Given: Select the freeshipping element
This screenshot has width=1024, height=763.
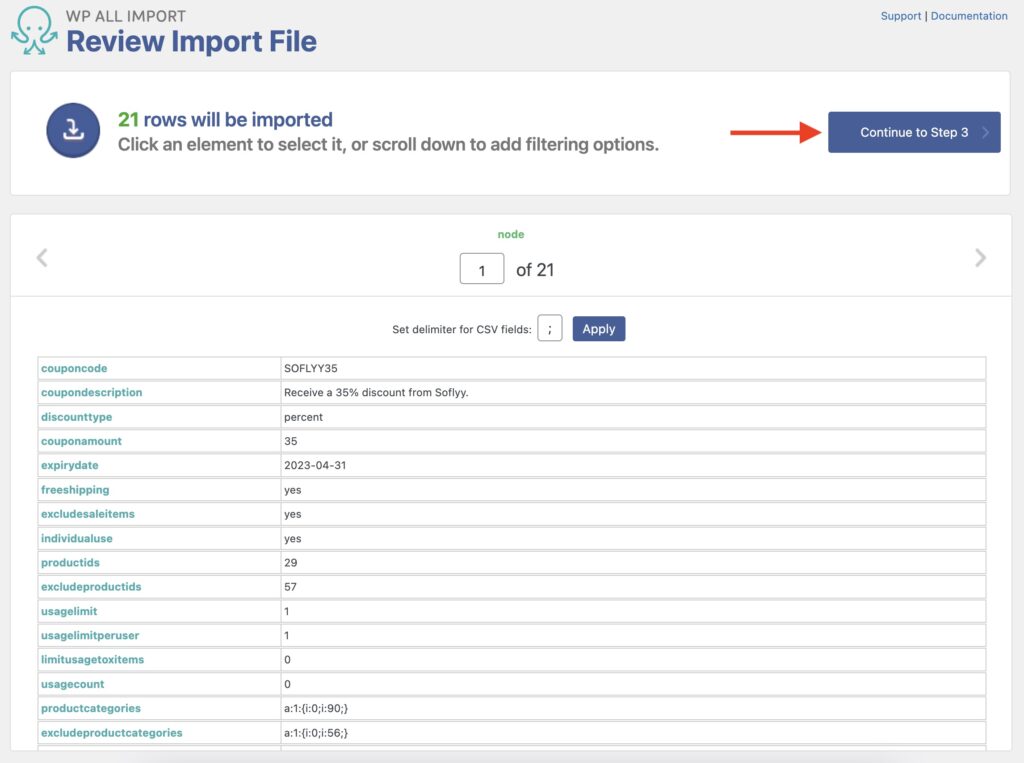Looking at the screenshot, I should 75,489.
